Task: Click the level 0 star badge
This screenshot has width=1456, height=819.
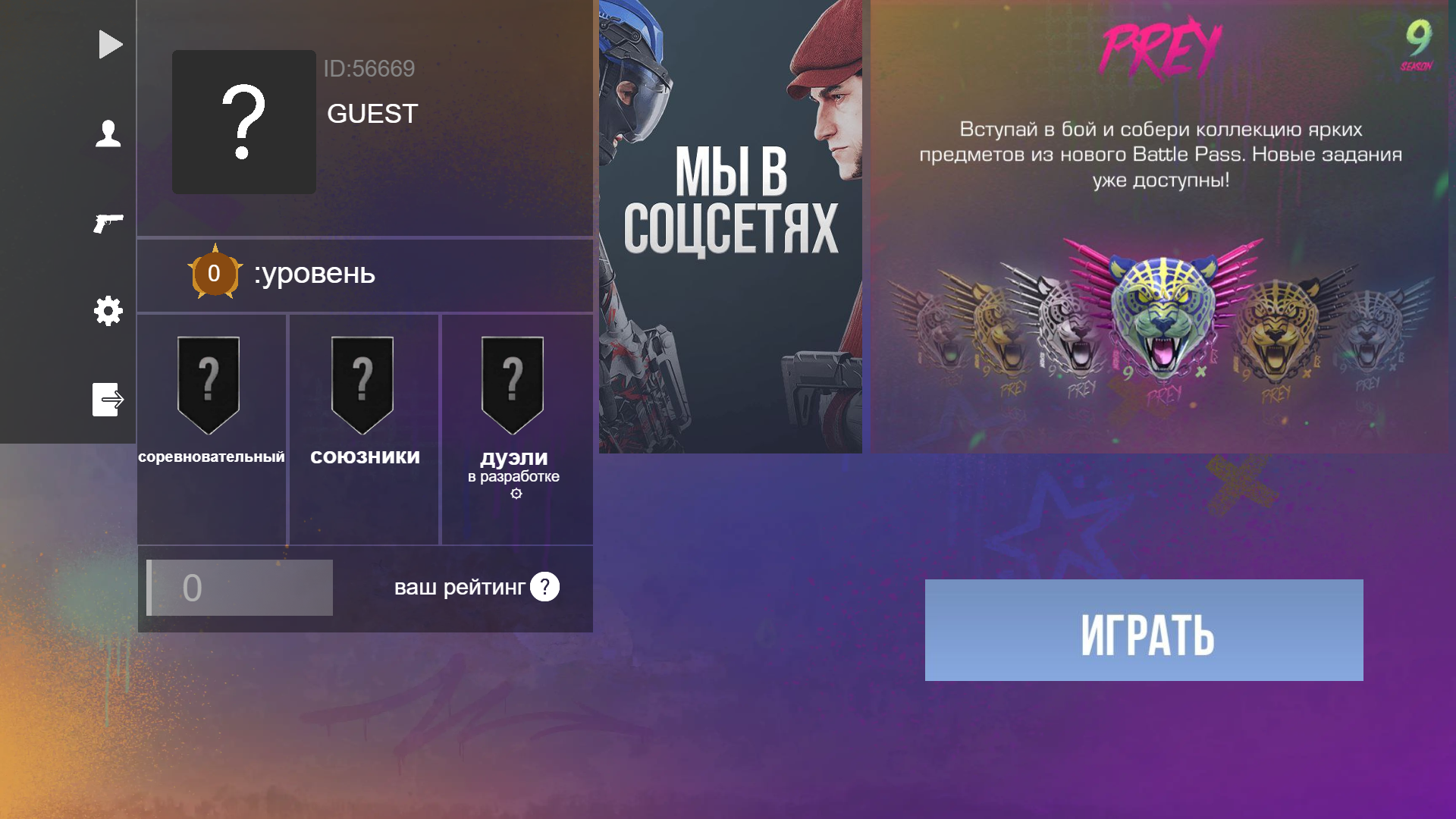Action: (215, 272)
